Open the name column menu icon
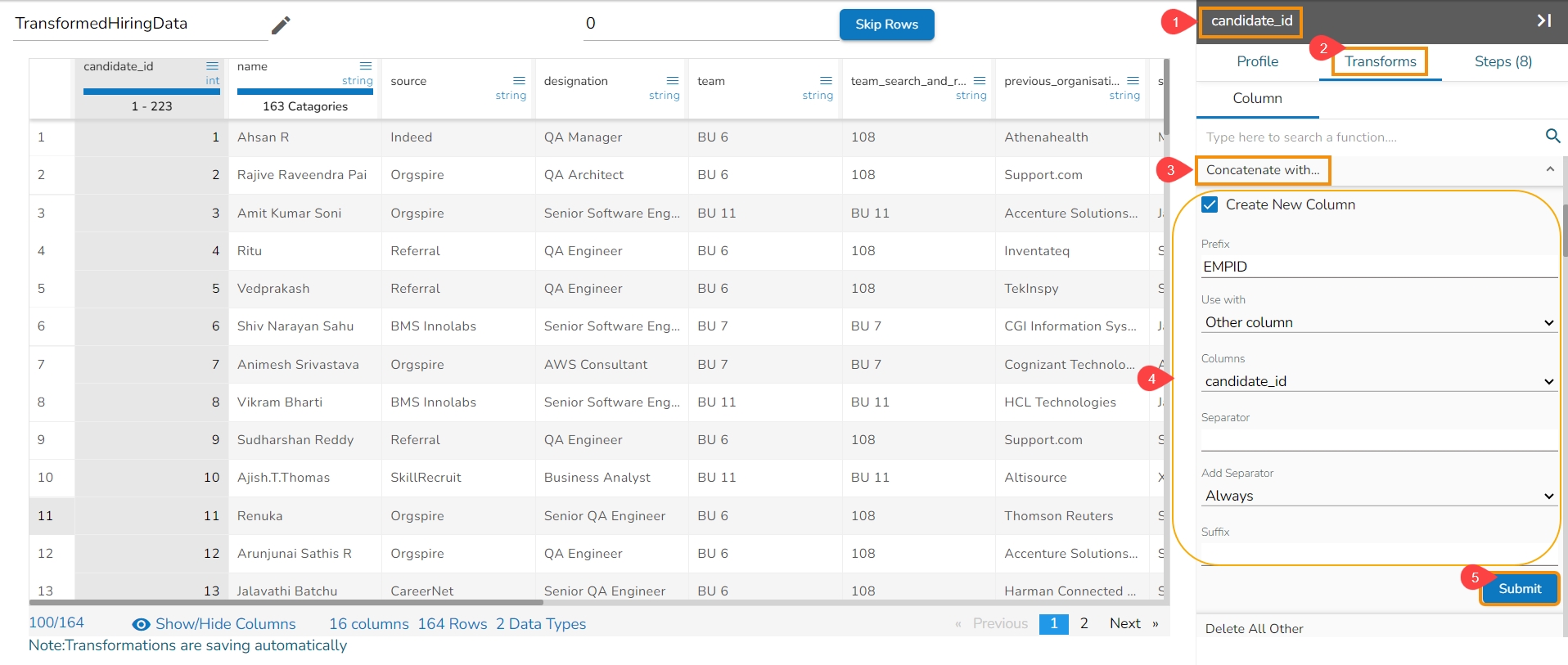The height and width of the screenshot is (665, 1568). [x=366, y=66]
